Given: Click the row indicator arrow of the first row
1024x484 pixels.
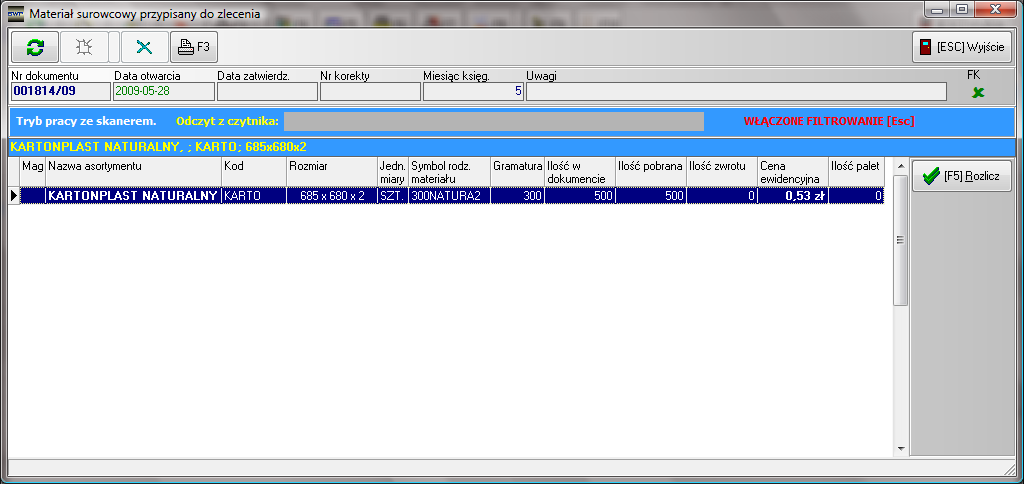Looking at the screenshot, I should [14, 196].
